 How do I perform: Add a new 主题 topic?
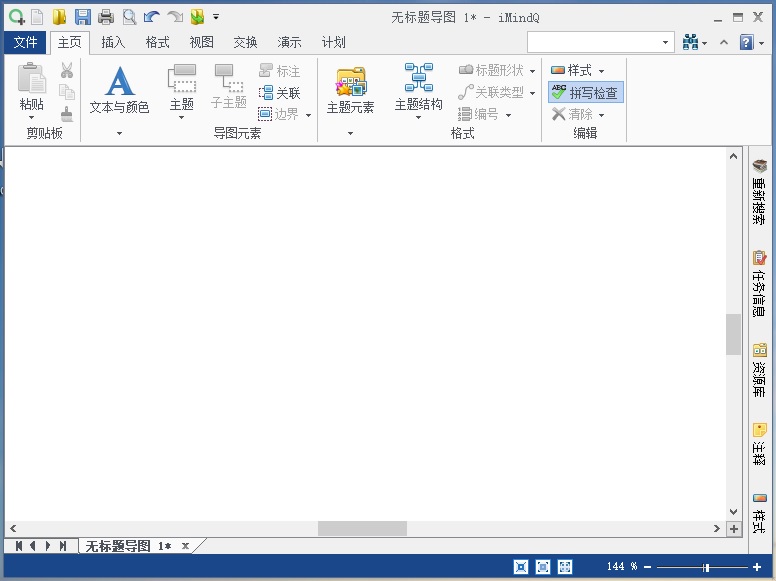[x=182, y=87]
